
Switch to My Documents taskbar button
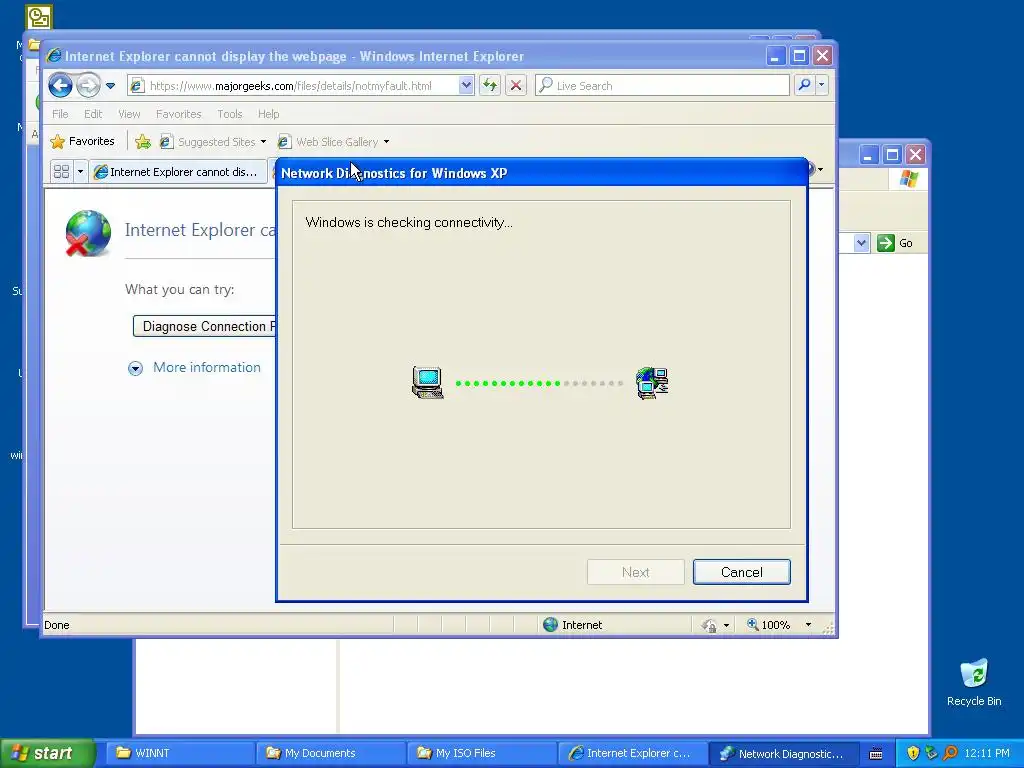(x=330, y=753)
